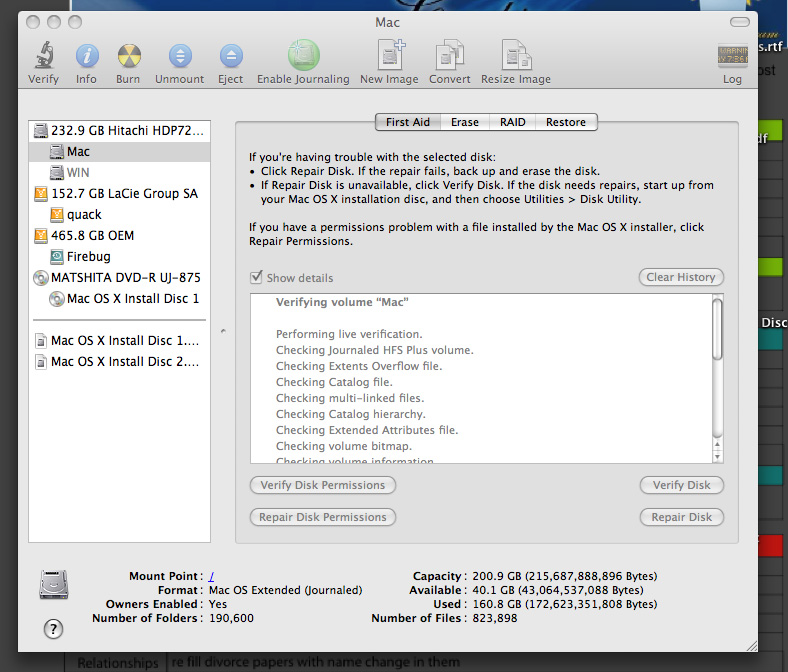Click the log scrollbar up arrow
788x672 pixels.
718,445
